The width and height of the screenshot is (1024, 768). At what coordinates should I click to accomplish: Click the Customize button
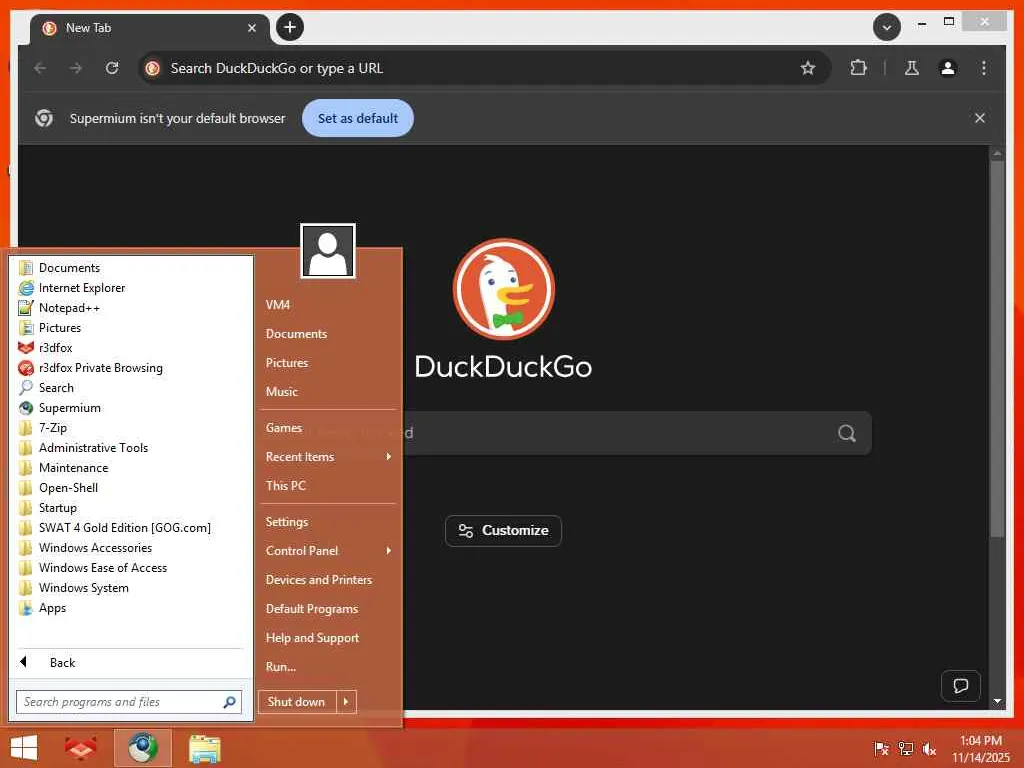point(504,530)
